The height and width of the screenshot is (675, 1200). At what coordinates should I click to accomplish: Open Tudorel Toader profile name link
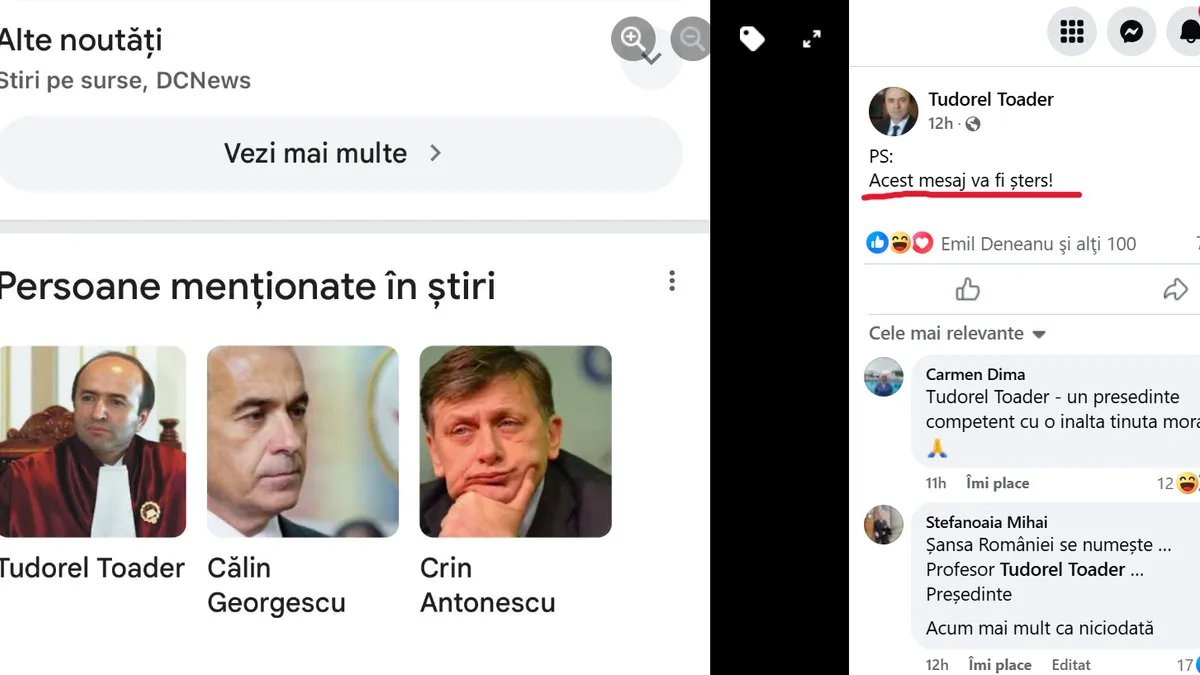click(x=990, y=99)
